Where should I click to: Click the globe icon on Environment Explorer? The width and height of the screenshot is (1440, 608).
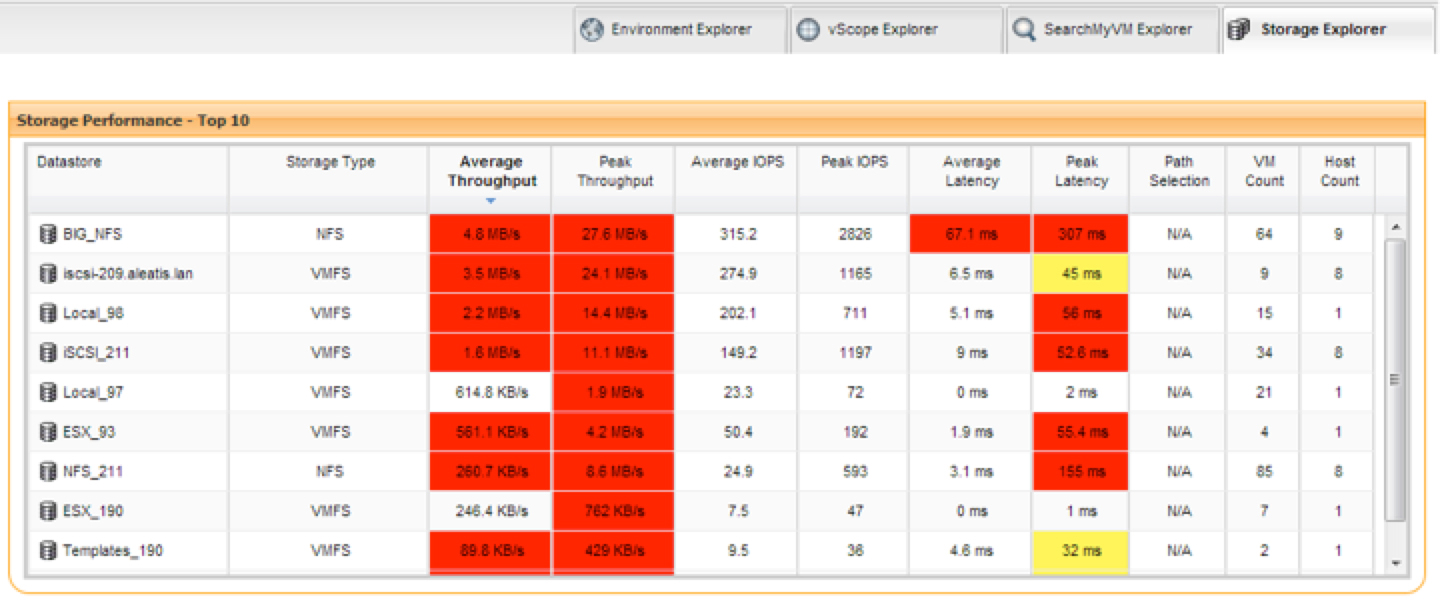[x=593, y=30]
